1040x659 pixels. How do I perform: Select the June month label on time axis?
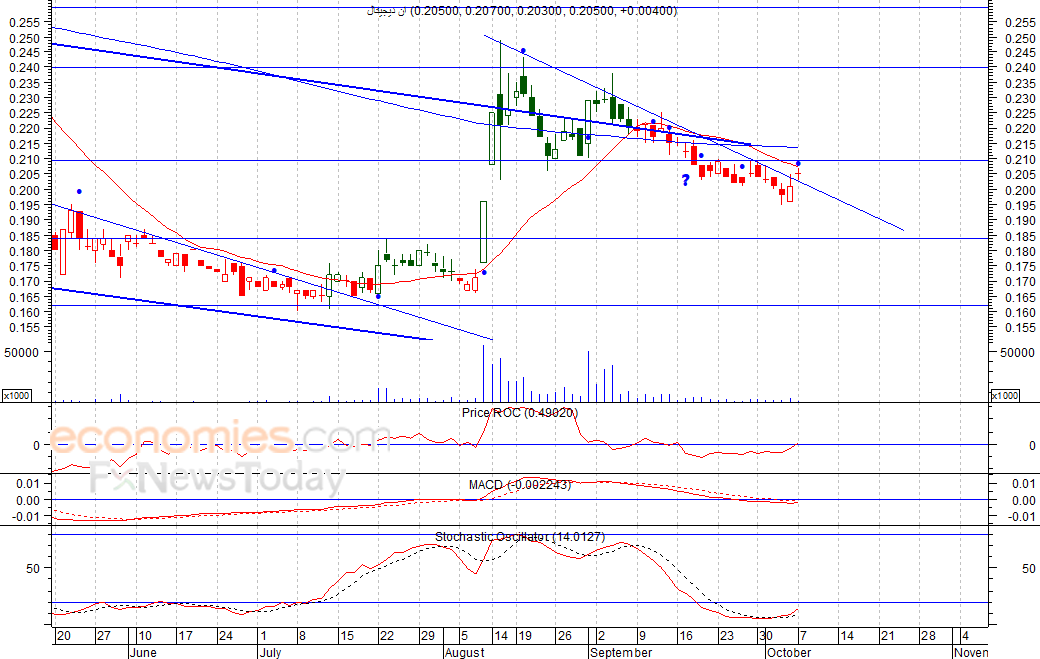tap(143, 652)
